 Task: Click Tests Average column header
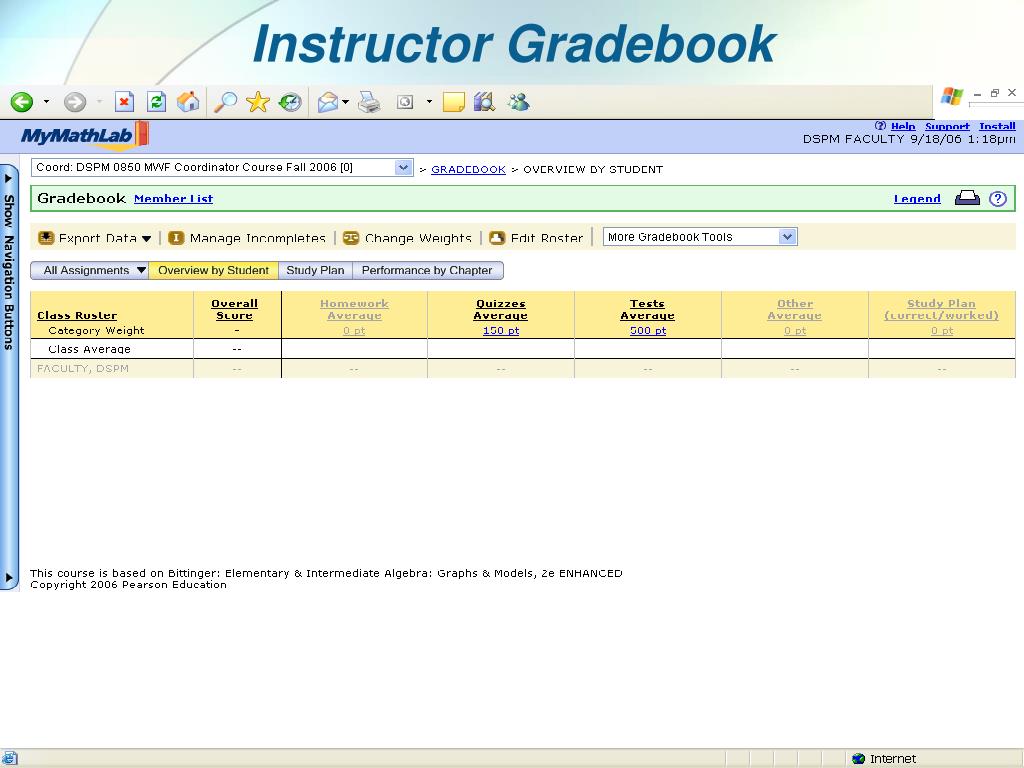pyautogui.click(x=647, y=310)
